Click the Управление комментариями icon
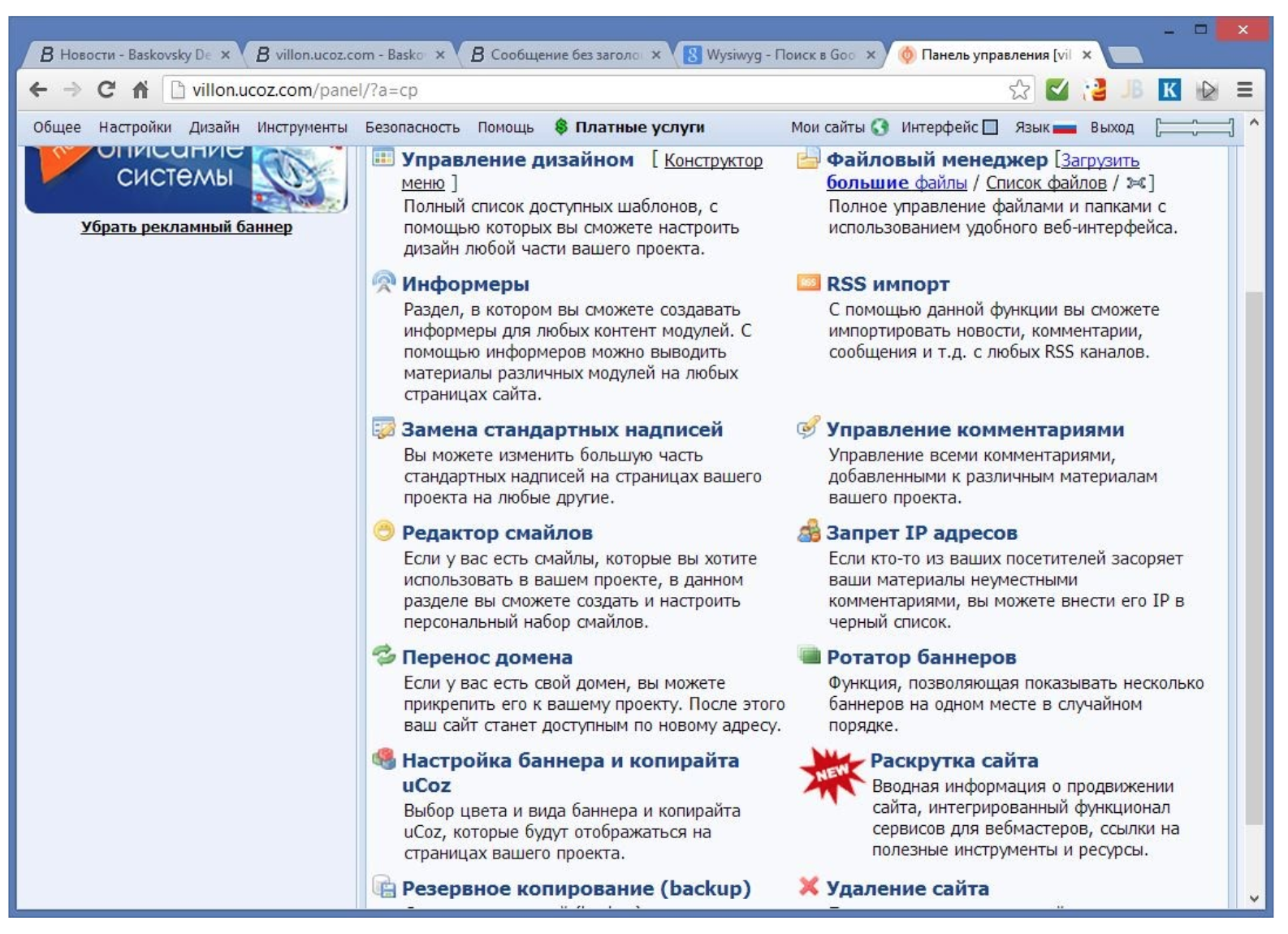Image resolution: width=1288 pixels, height=934 pixels. pyautogui.click(x=808, y=426)
